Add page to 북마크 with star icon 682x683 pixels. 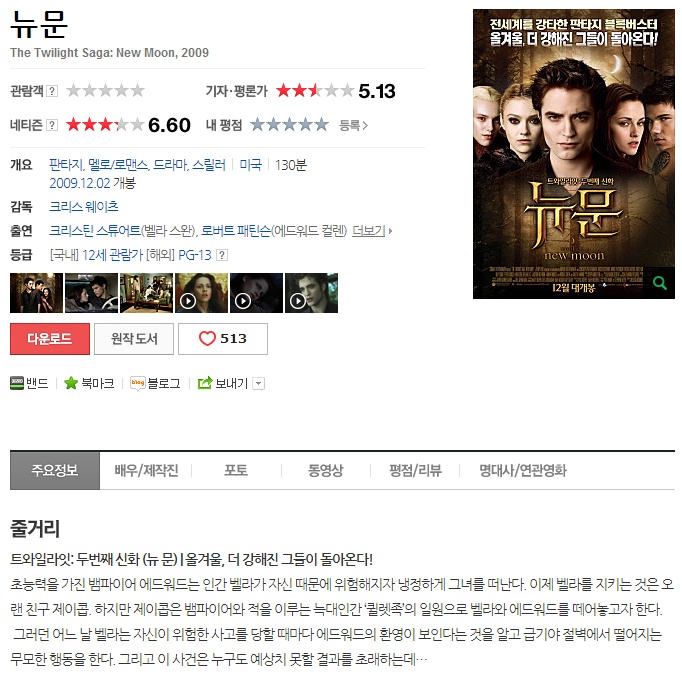(x=71, y=383)
